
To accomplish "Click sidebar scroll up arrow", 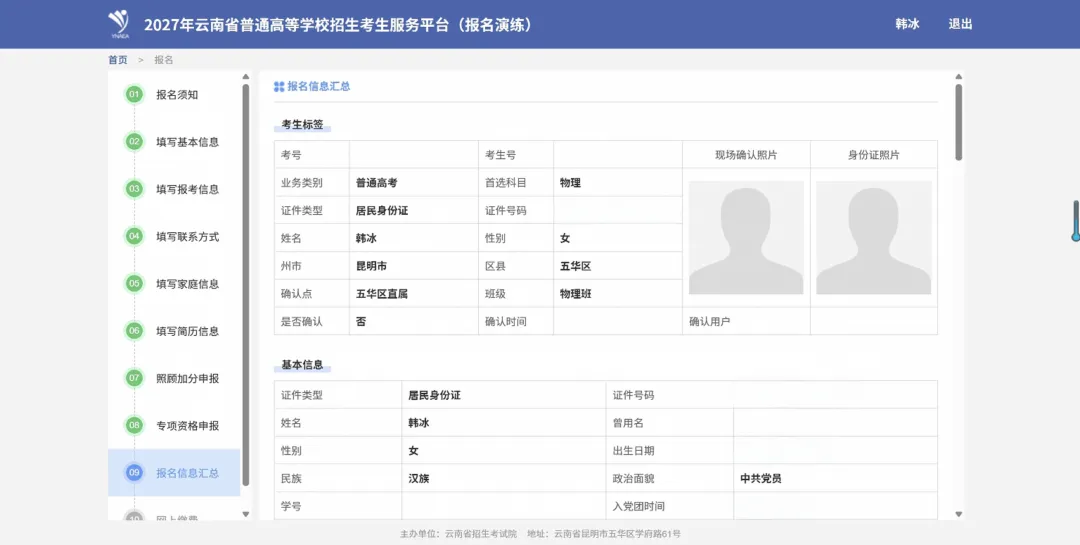I will pos(246,76).
